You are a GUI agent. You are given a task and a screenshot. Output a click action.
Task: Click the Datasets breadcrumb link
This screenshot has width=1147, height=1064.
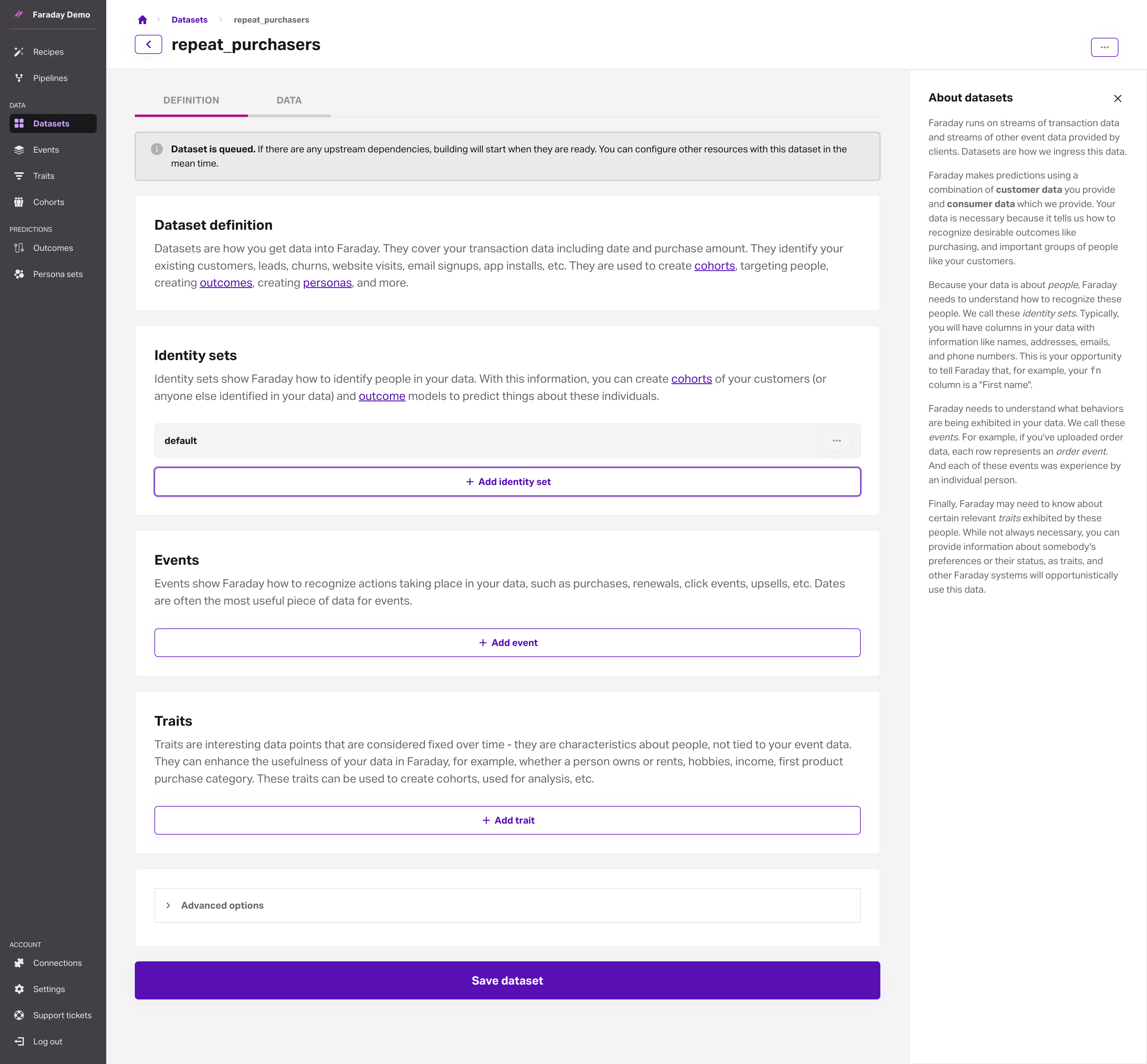190,20
